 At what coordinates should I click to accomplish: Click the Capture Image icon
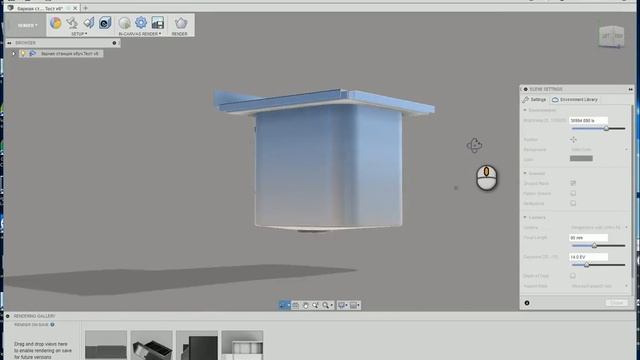coord(158,23)
